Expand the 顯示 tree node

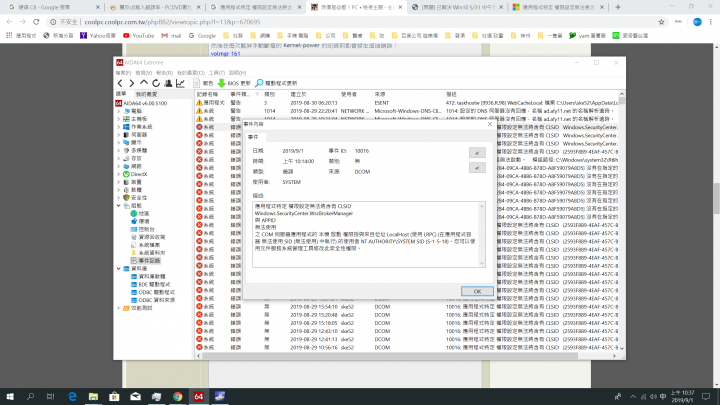point(119,142)
